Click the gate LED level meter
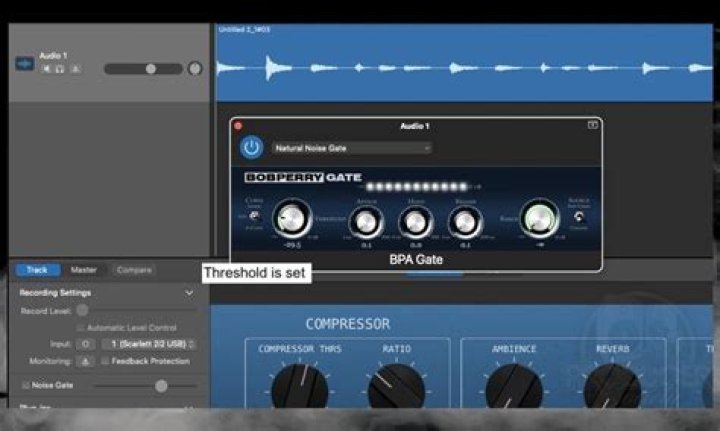 pos(417,187)
